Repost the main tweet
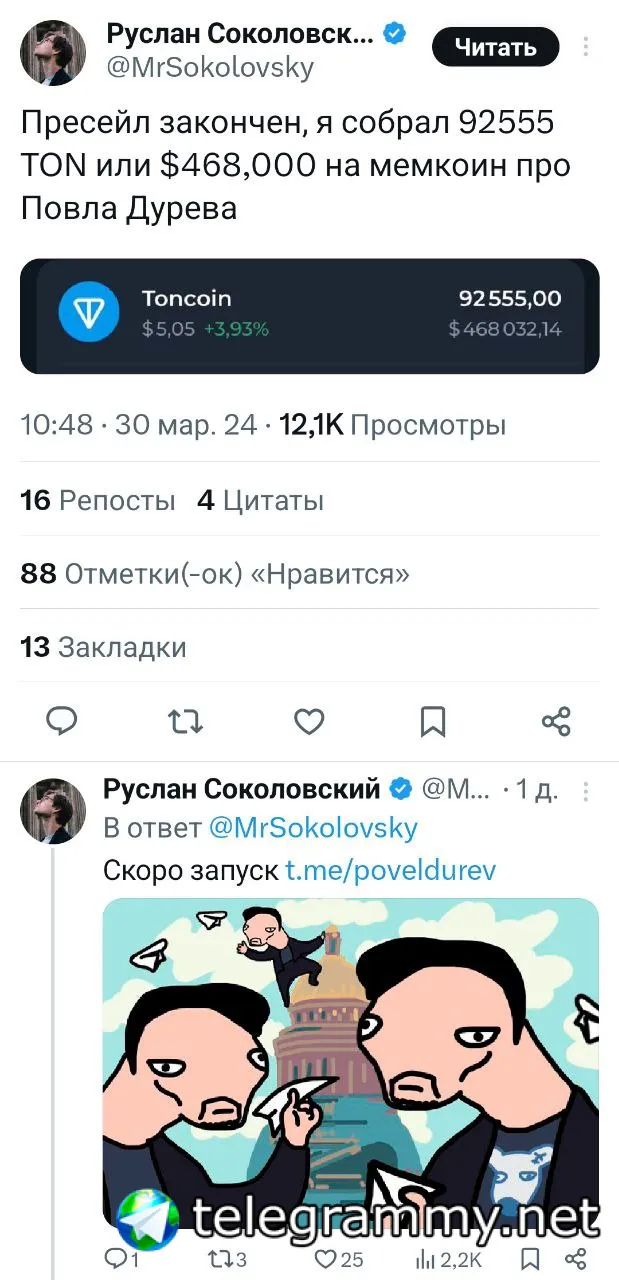 (x=186, y=720)
